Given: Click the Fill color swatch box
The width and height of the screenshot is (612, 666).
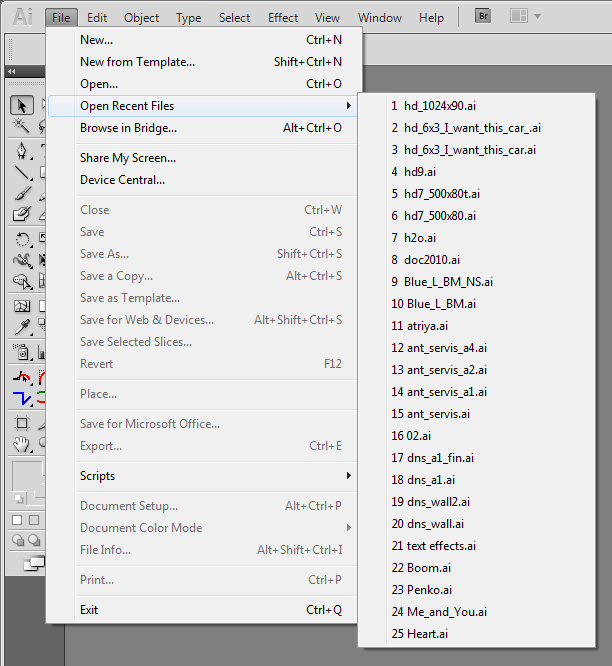Looking at the screenshot, I should (27, 476).
